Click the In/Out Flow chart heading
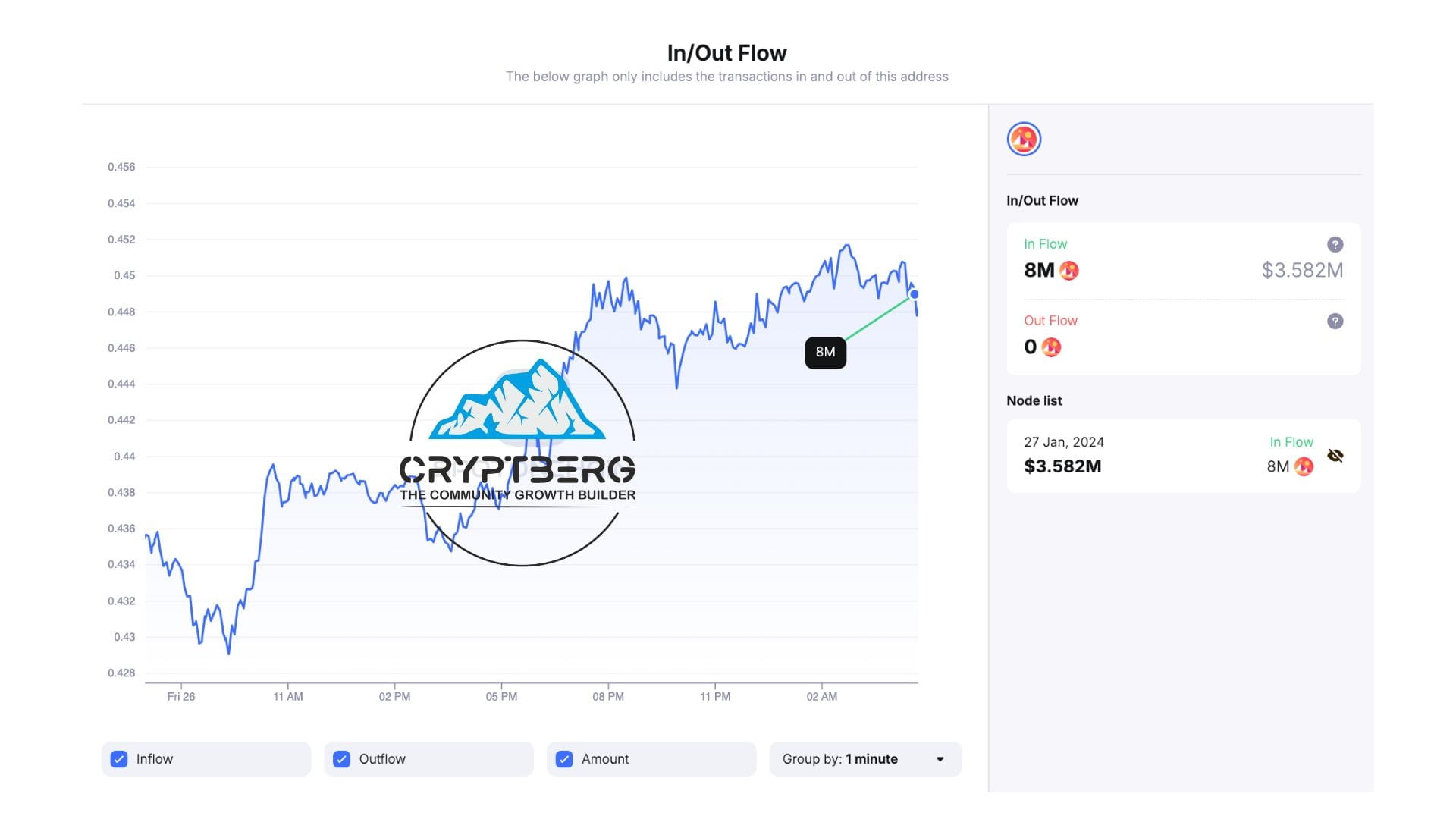 726,53
